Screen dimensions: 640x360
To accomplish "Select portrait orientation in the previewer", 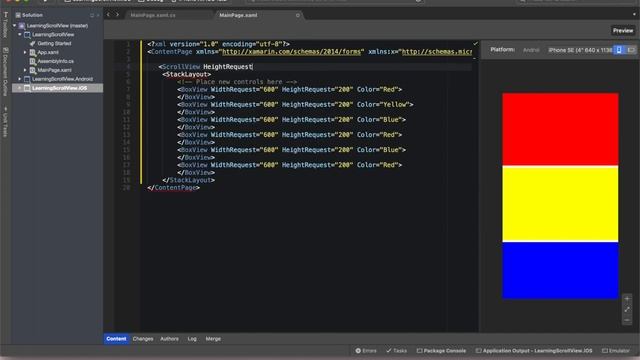I will (619, 50).
